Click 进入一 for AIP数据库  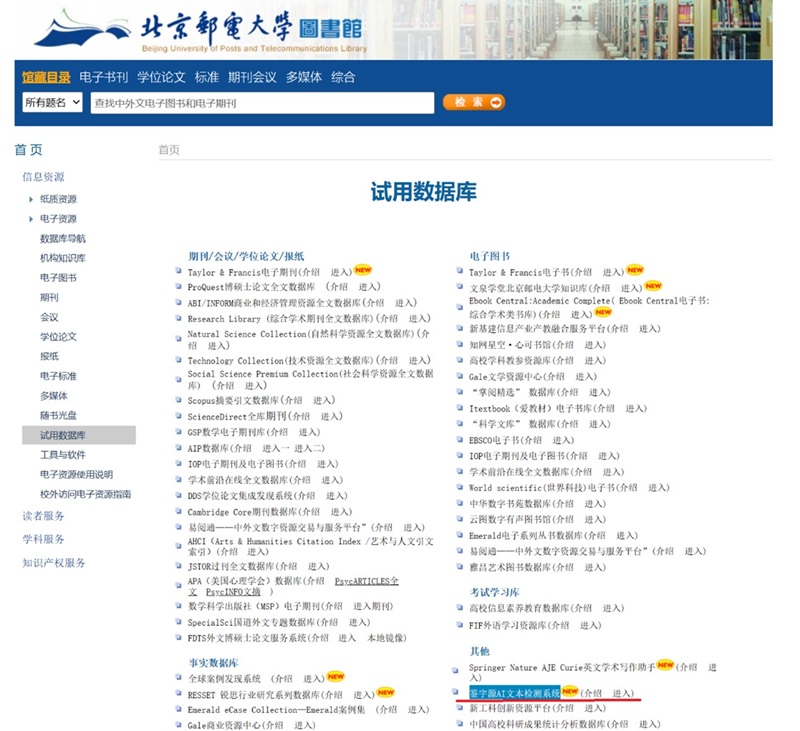pyautogui.click(x=276, y=448)
